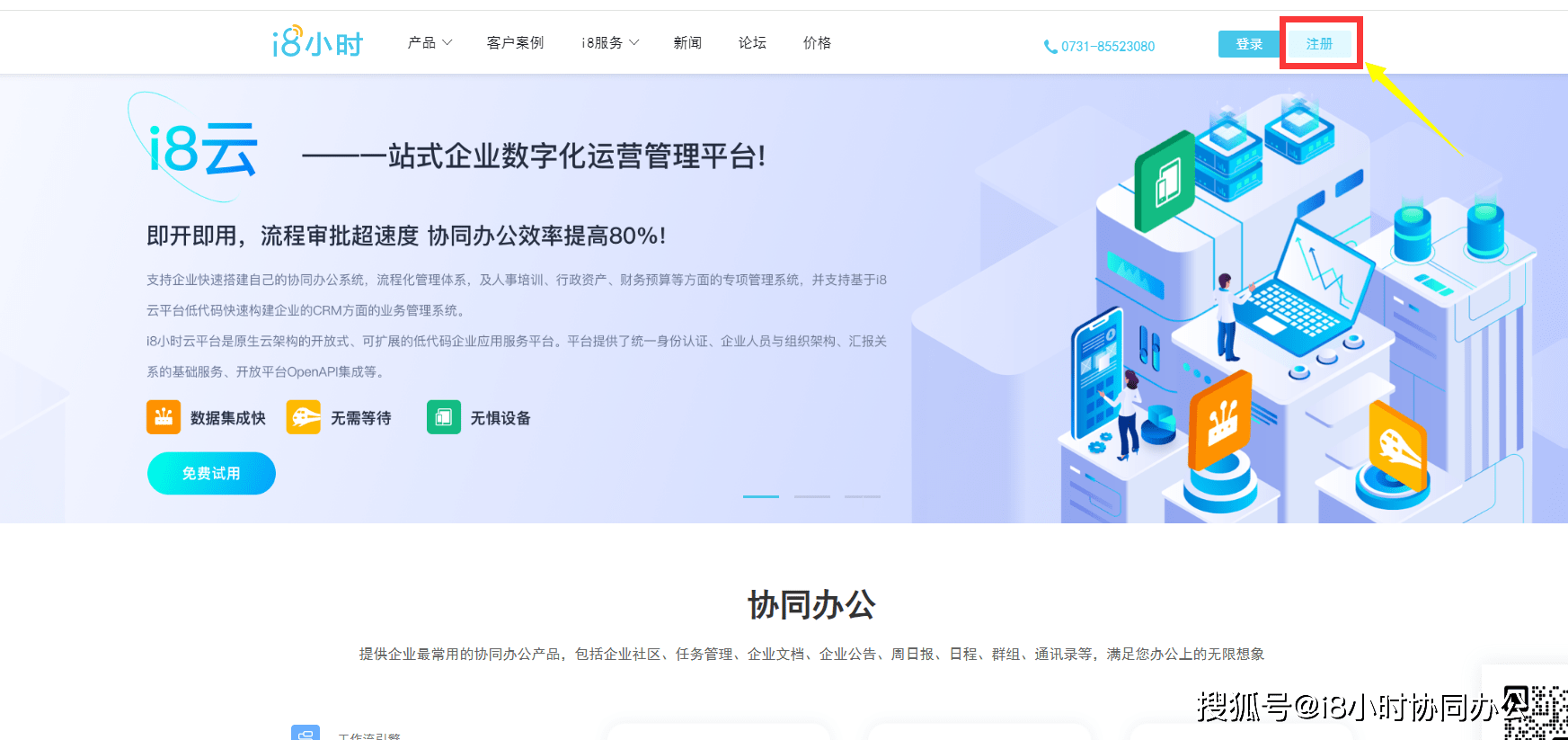Click the green 无惧设备 icon

(444, 417)
